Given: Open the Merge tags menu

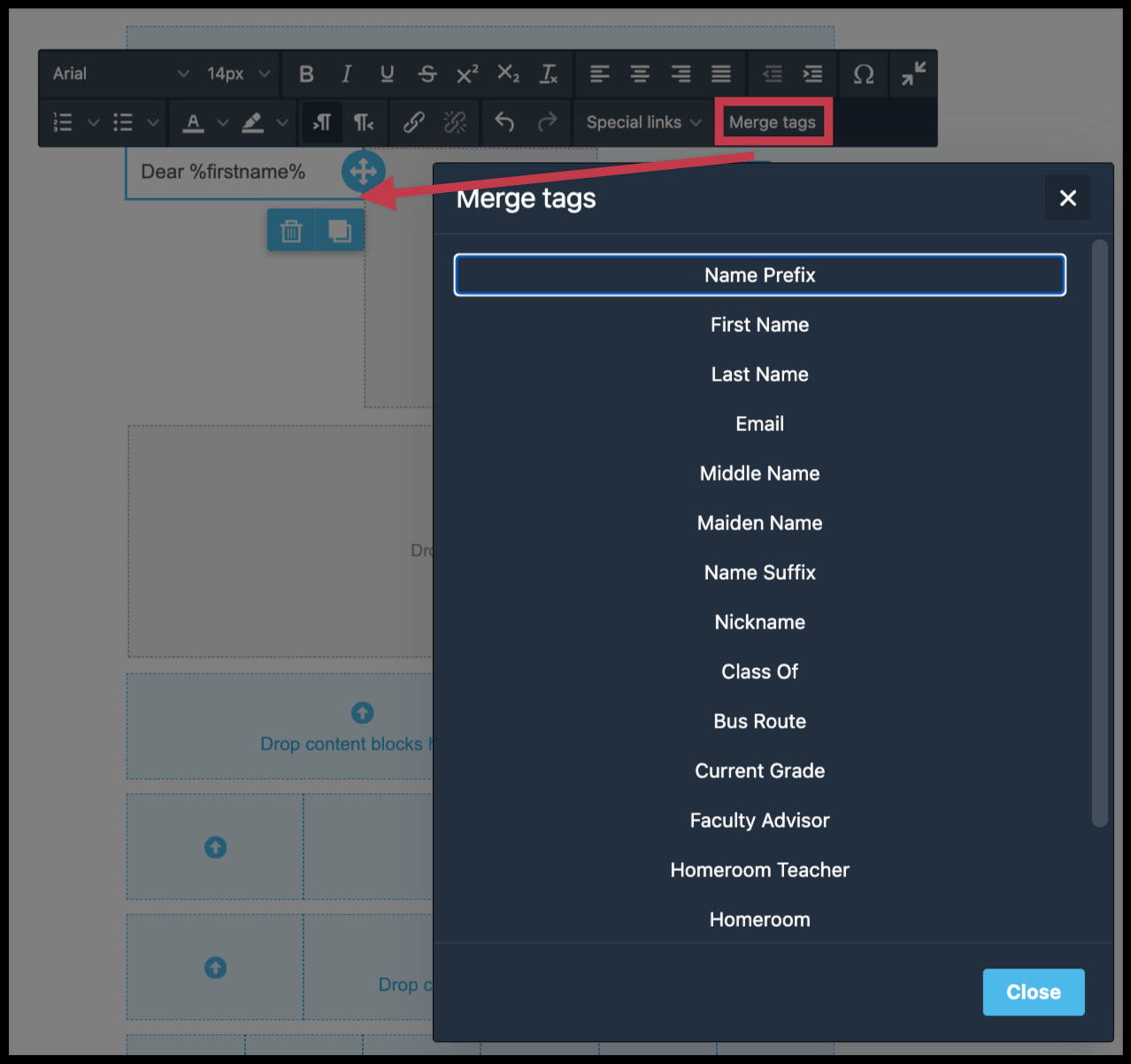Looking at the screenshot, I should click(x=773, y=122).
